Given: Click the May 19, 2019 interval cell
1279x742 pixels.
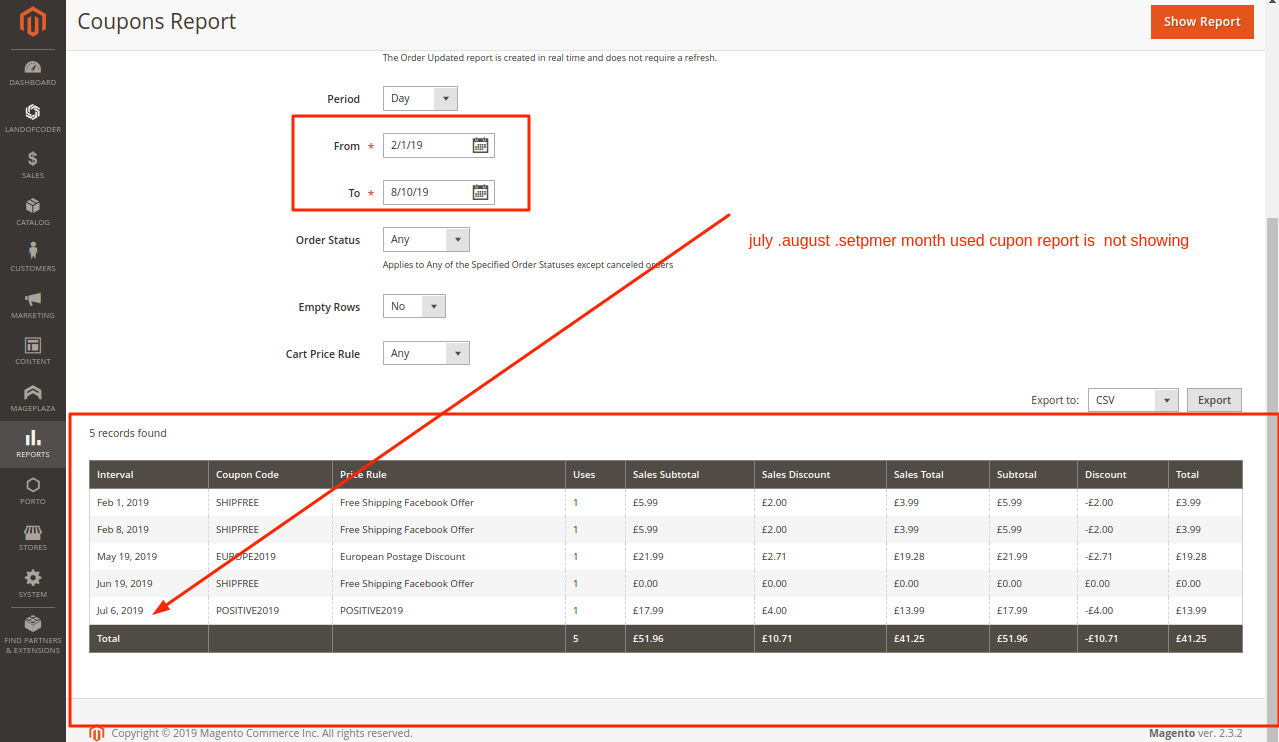Looking at the screenshot, I should (x=148, y=556).
